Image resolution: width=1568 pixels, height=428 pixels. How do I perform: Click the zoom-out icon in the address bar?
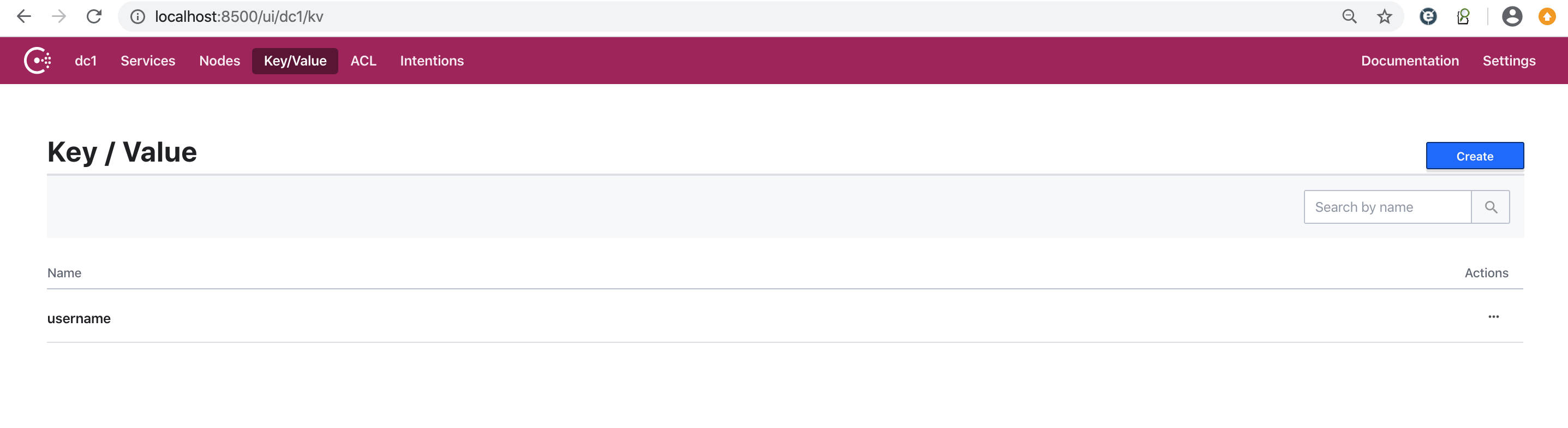click(x=1349, y=16)
